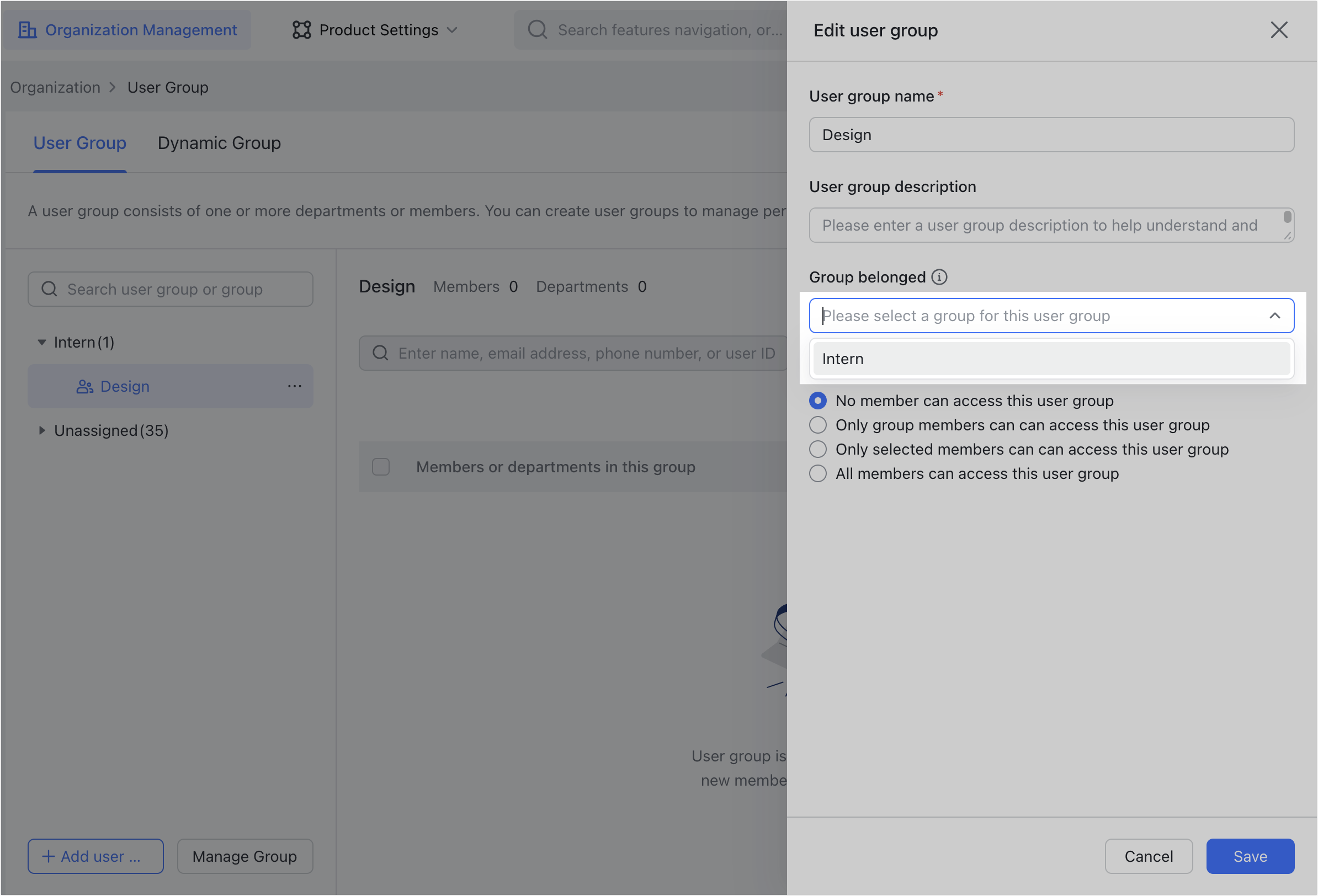Click the search icon in user group search
Screen dimensions: 1318x896
pyautogui.click(x=49, y=289)
